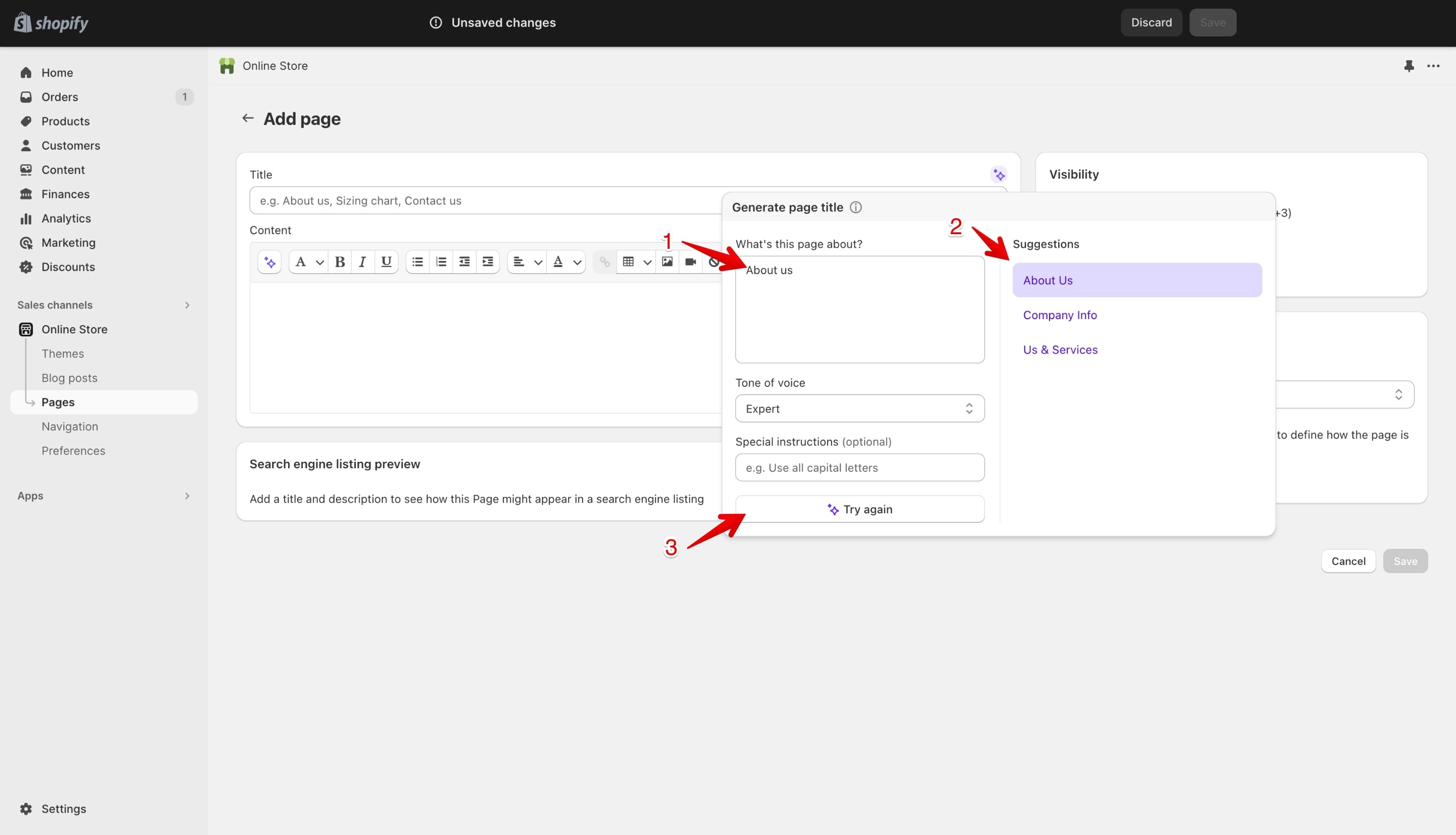The image size is (1456, 835).
Task: Choose the Company Info suggestion
Action: tap(1060, 315)
